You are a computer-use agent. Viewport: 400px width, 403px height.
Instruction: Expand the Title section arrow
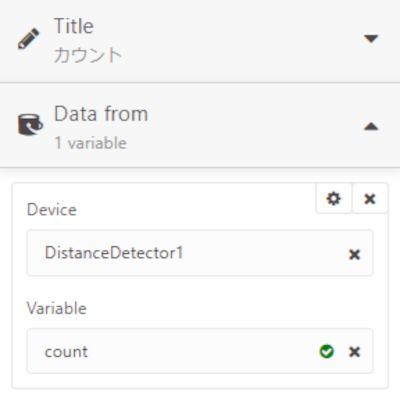pyautogui.click(x=371, y=39)
